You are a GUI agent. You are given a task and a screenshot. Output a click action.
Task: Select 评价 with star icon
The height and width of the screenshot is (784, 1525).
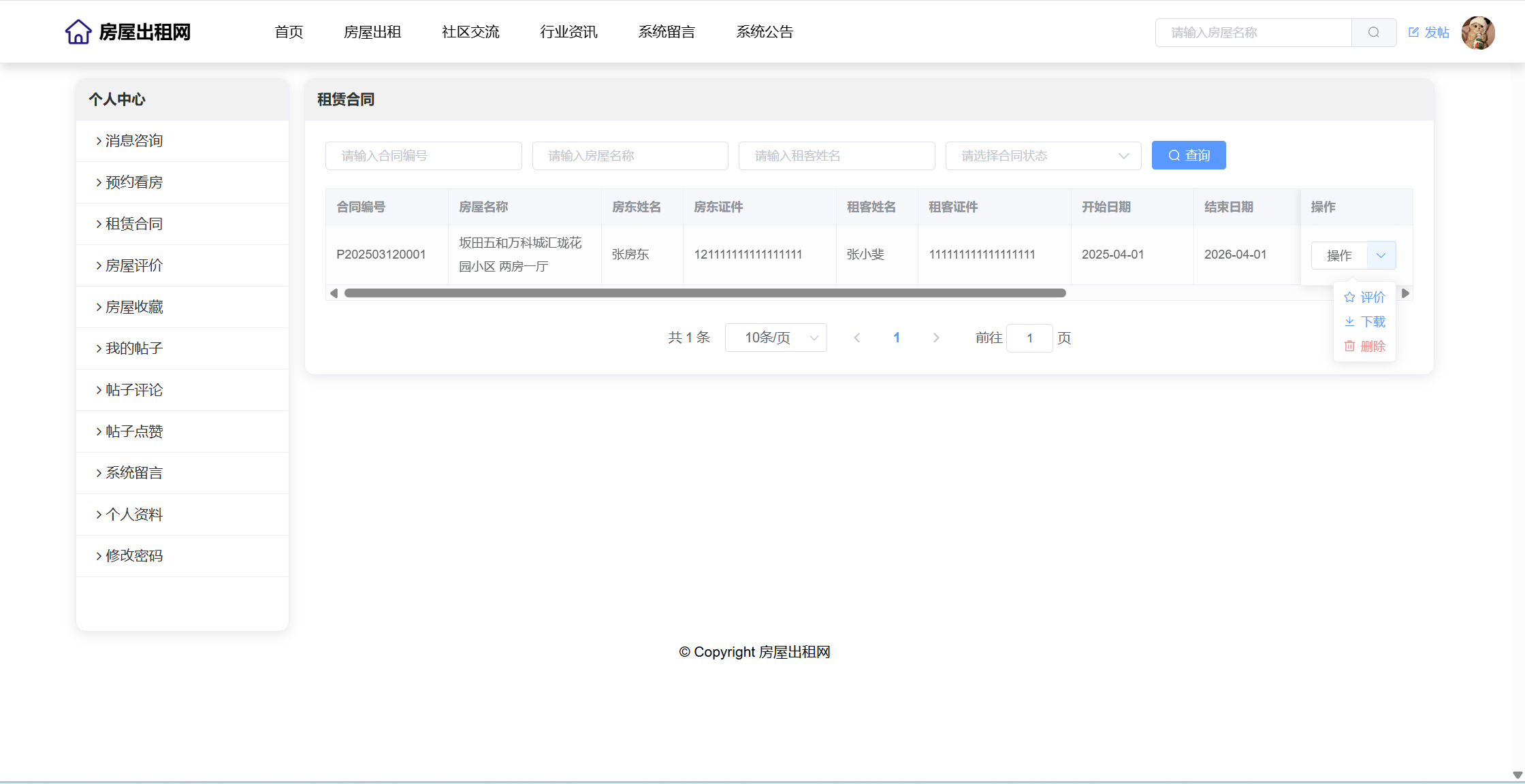pyautogui.click(x=1364, y=297)
